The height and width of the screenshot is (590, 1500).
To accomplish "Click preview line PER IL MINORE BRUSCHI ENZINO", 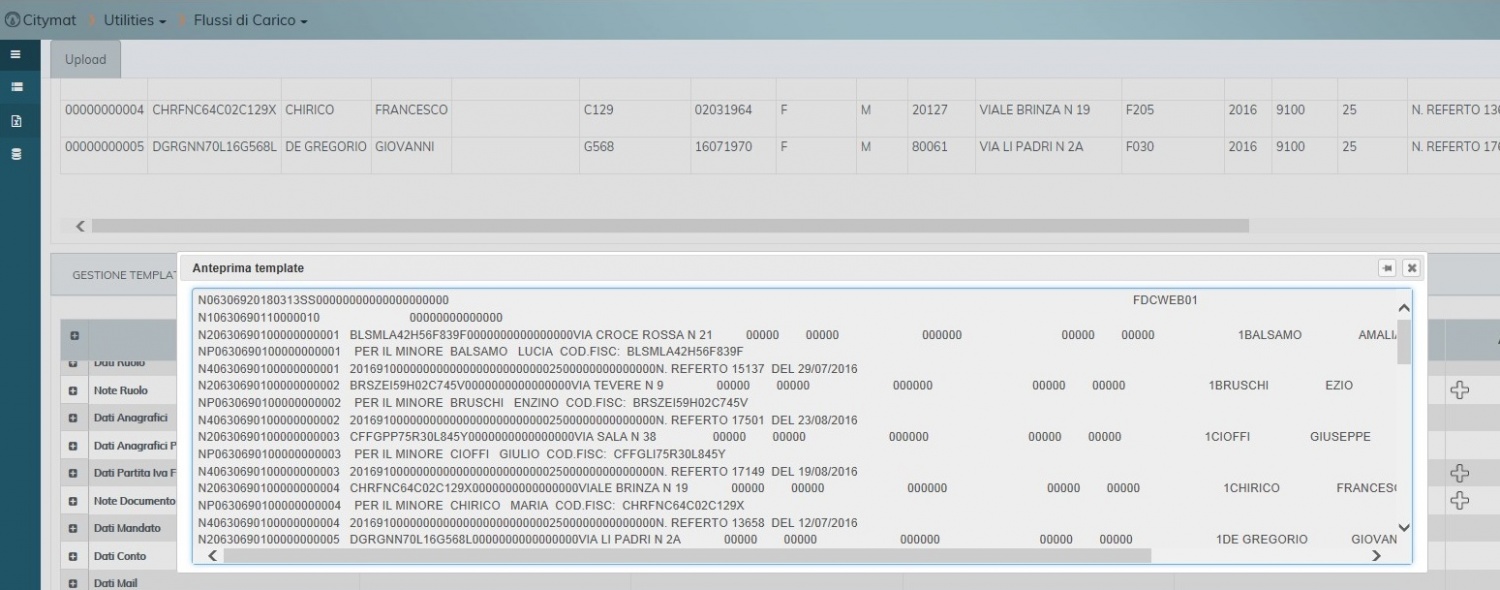I will pos(471,403).
